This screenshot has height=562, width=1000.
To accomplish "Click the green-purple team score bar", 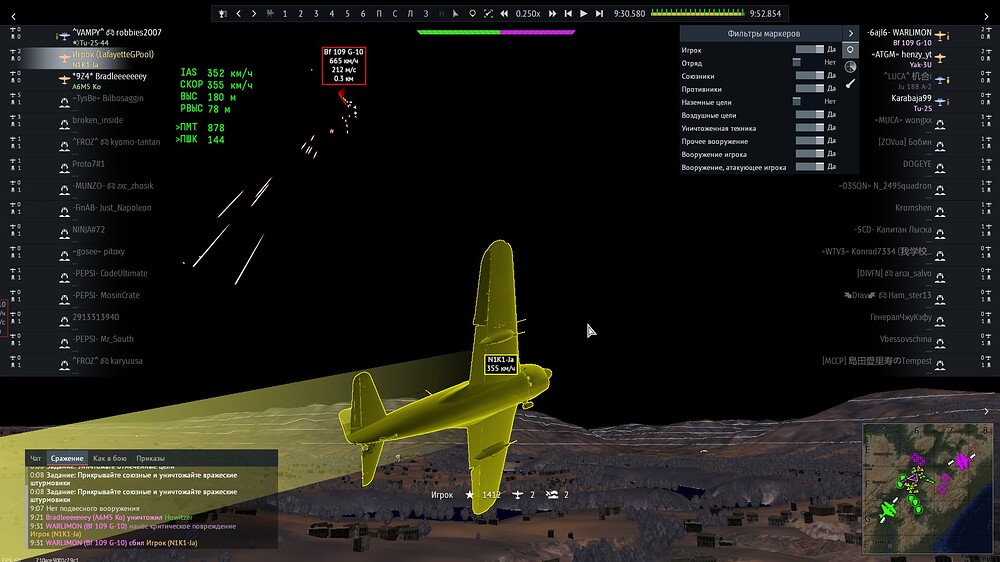I will [496, 32].
